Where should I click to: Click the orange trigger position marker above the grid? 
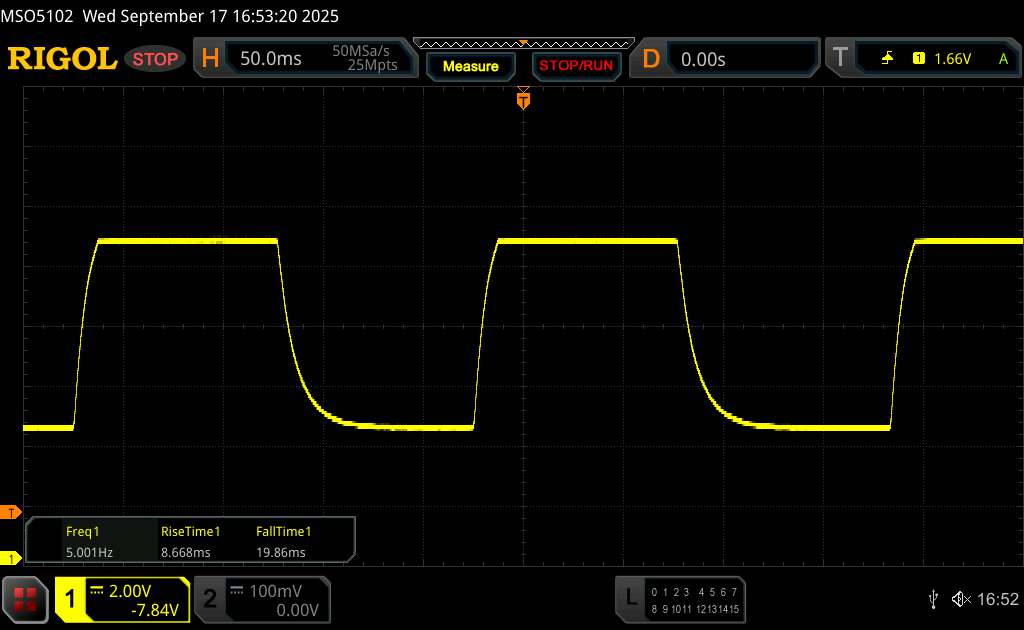(x=522, y=98)
